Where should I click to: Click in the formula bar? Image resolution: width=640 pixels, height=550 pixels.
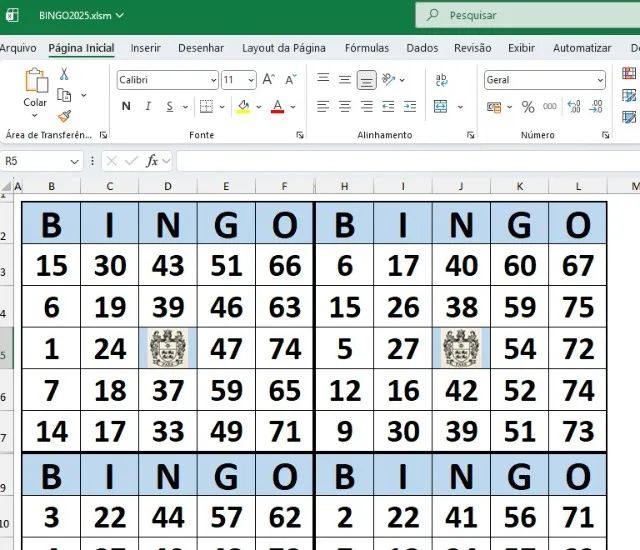408,161
